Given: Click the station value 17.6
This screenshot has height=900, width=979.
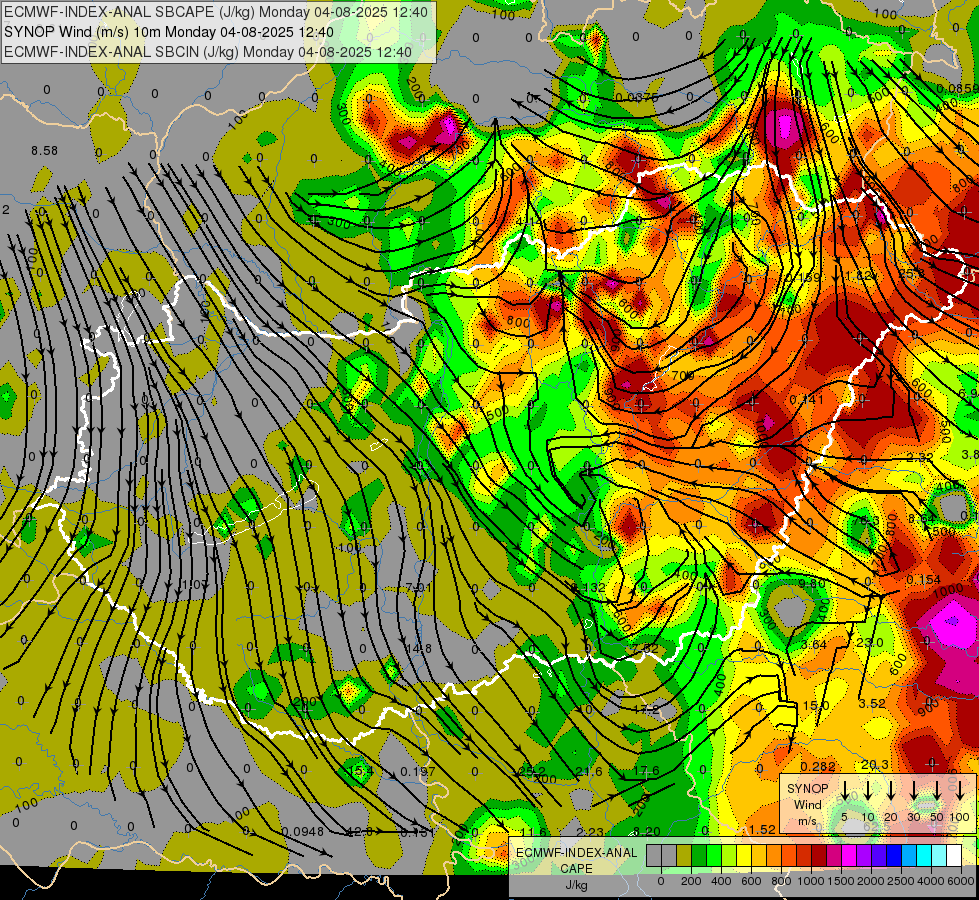Looking at the screenshot, I should pos(646,771).
